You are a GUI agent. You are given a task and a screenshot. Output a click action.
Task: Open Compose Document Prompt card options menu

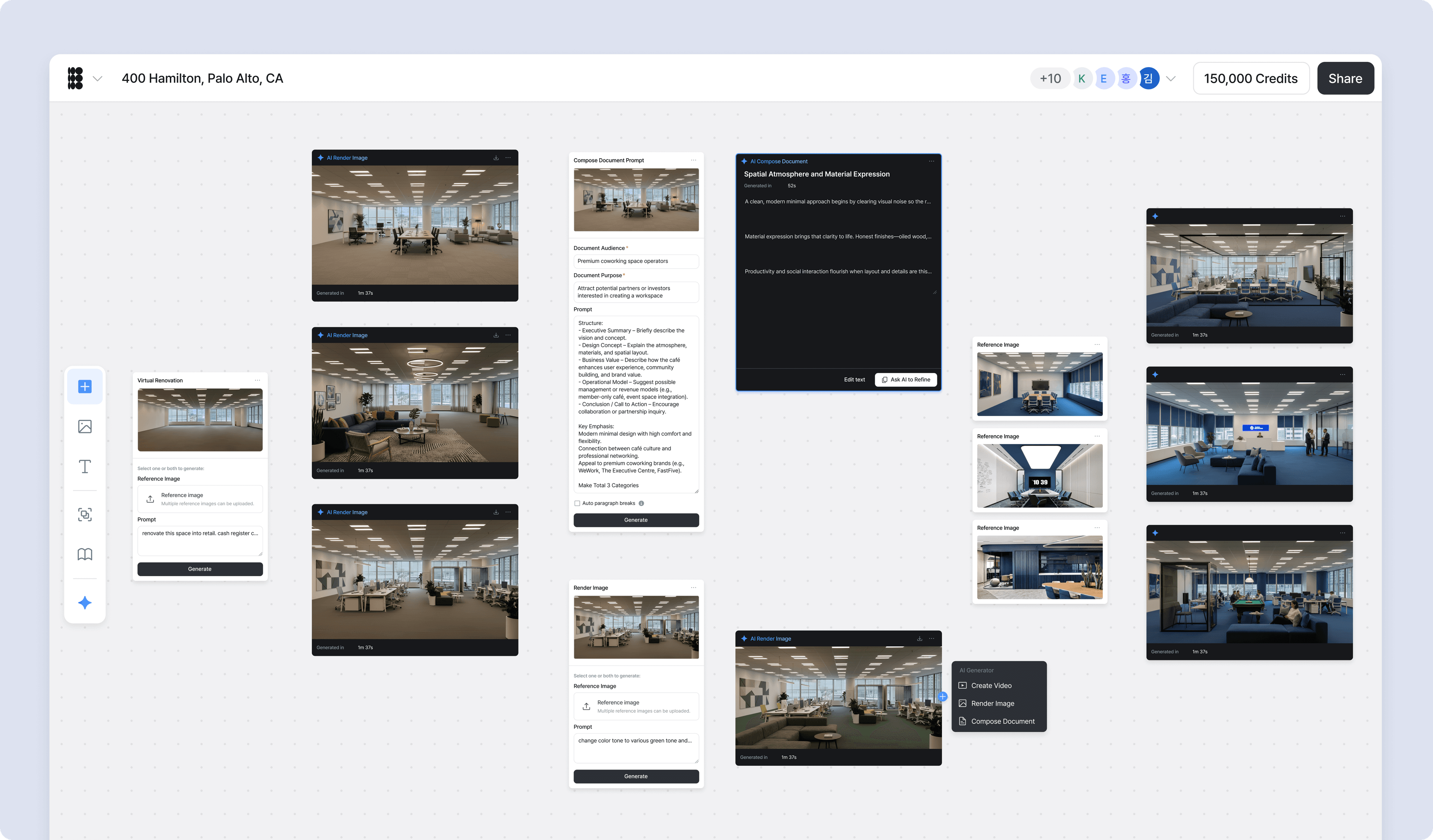693,160
